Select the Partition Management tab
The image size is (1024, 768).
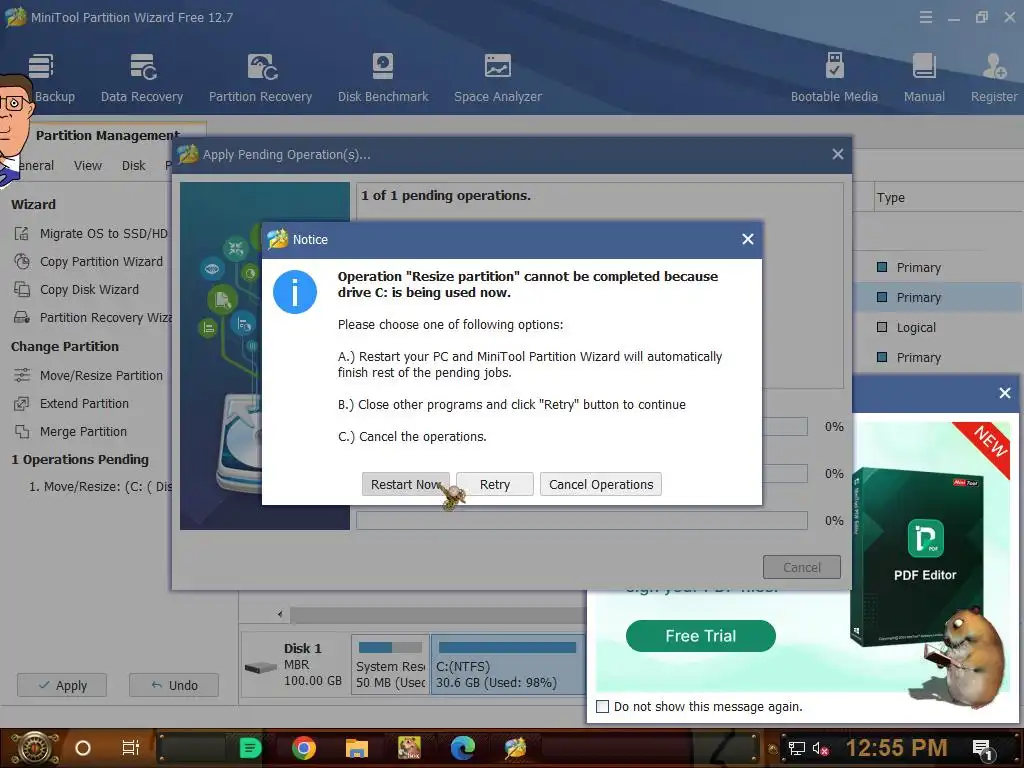[108, 135]
